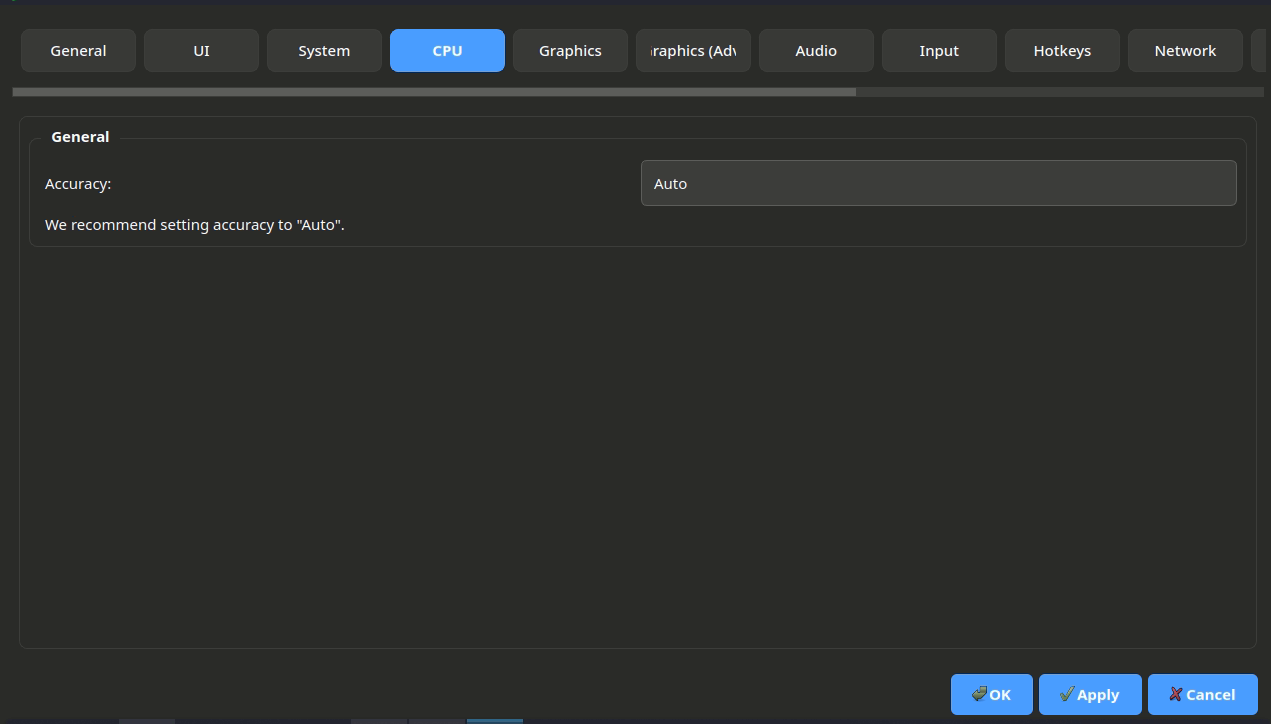The width and height of the screenshot is (1271, 724).
Task: Open the Accuracy dropdown set to Auto
Action: pos(938,183)
